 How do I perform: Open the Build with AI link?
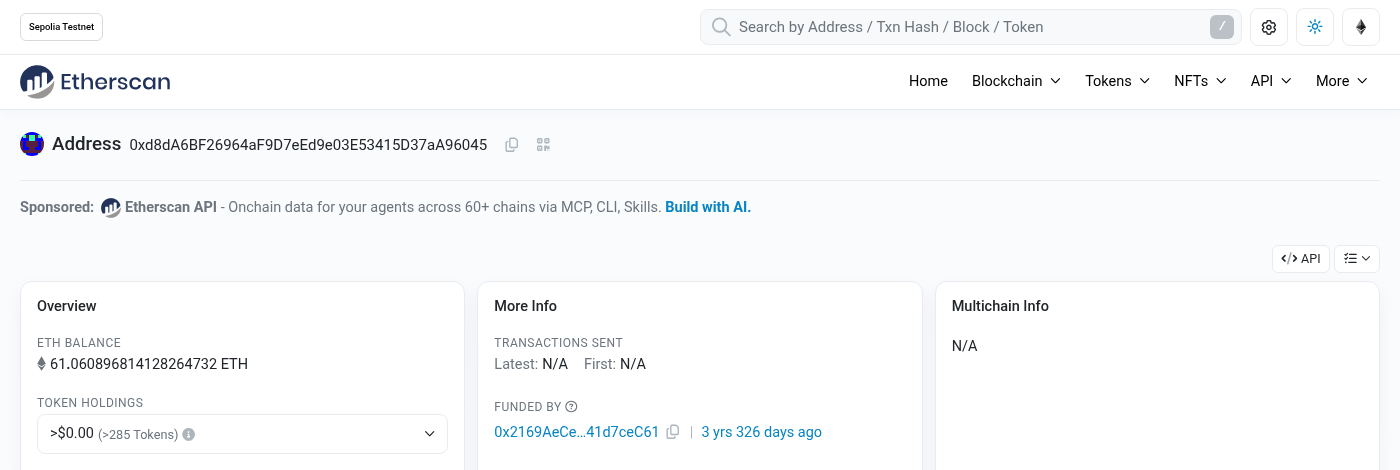[708, 207]
